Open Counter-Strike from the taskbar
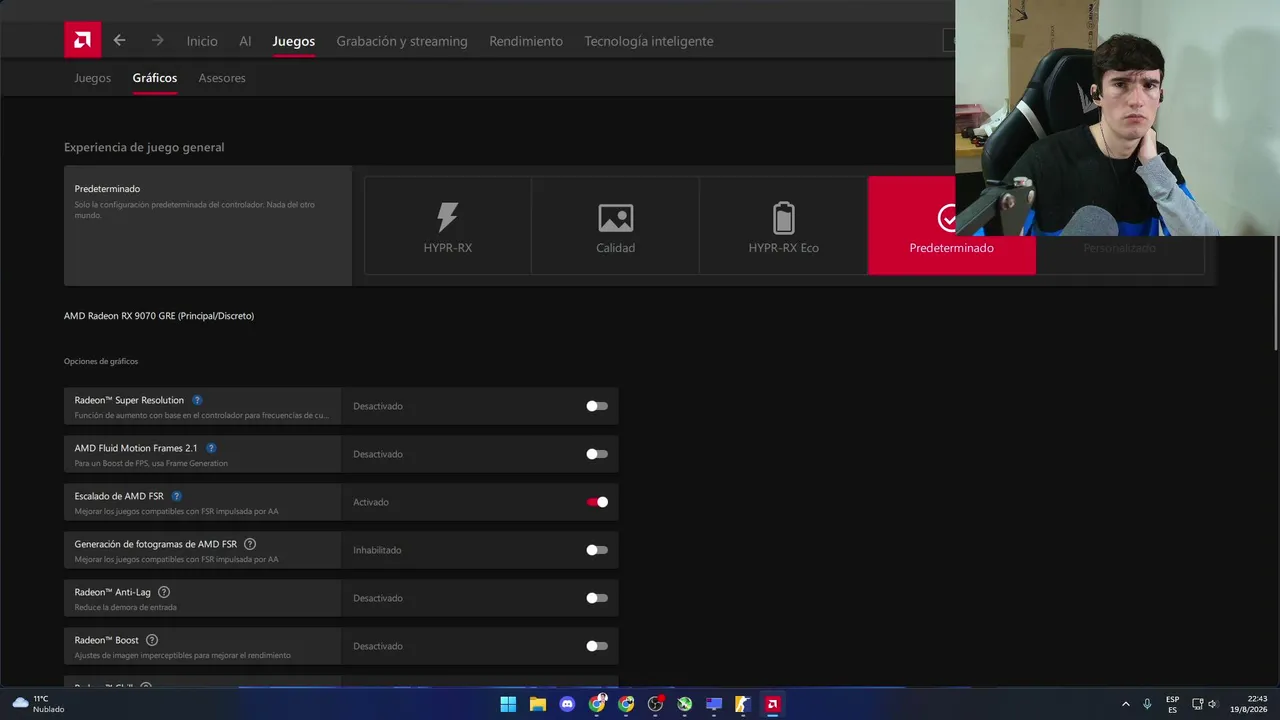Image resolution: width=1280 pixels, height=720 pixels. (x=743, y=704)
